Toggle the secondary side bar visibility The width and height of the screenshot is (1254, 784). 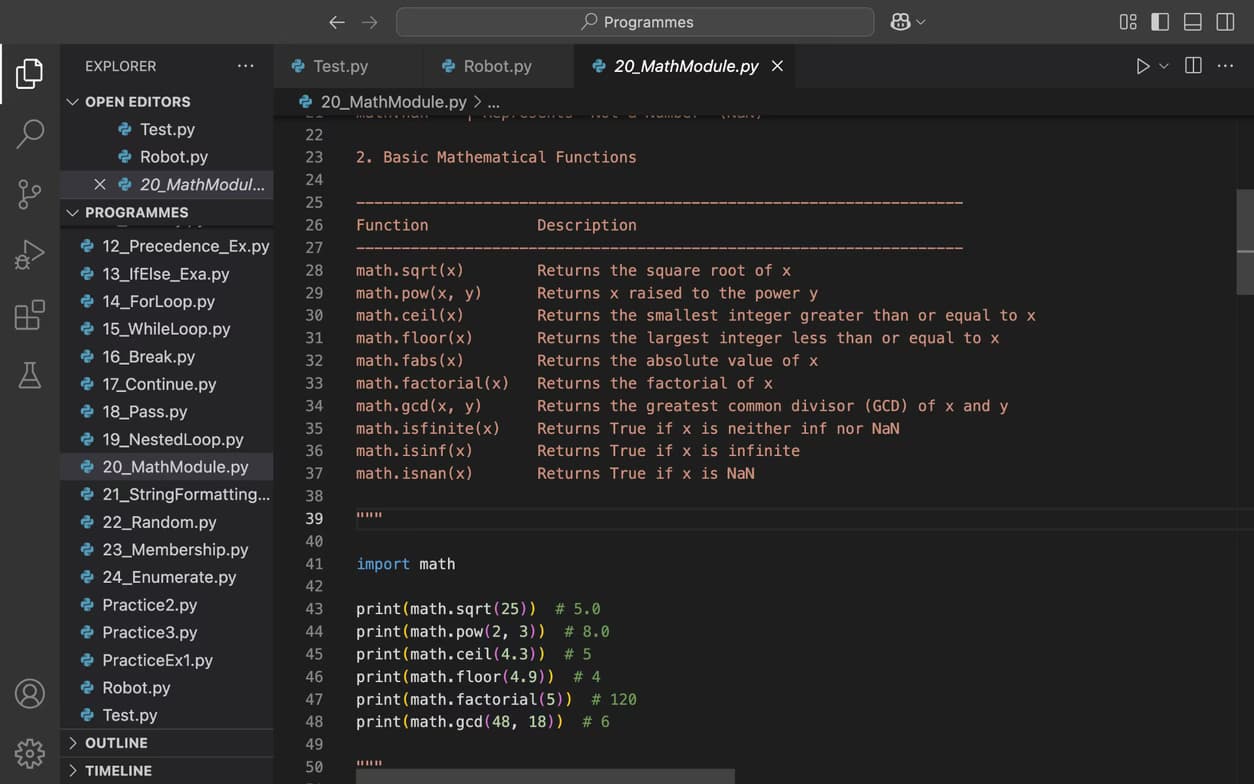[x=1225, y=22]
